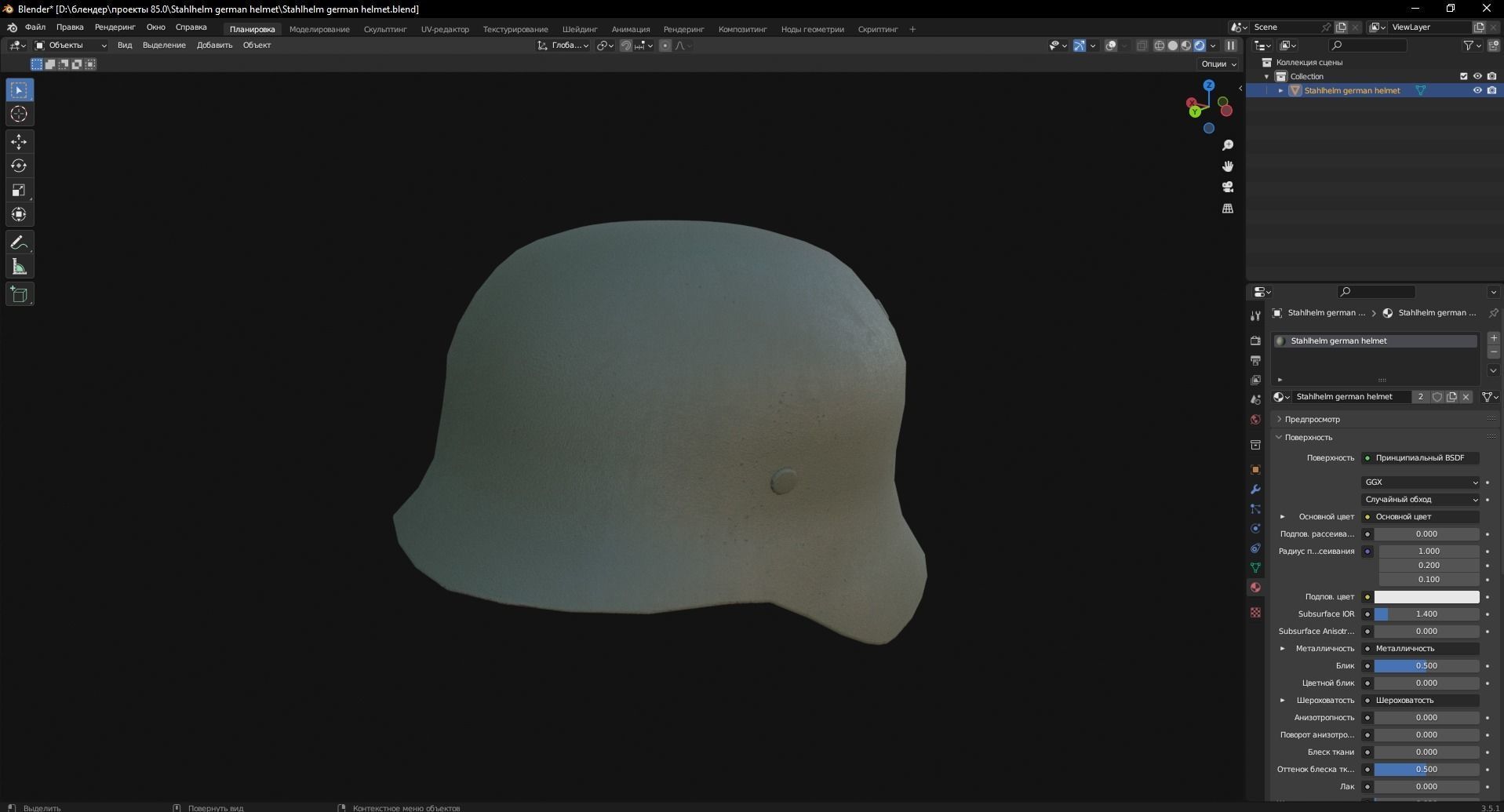The width and height of the screenshot is (1504, 812).
Task: Toggle viewport overlays display
Action: click(1111, 46)
